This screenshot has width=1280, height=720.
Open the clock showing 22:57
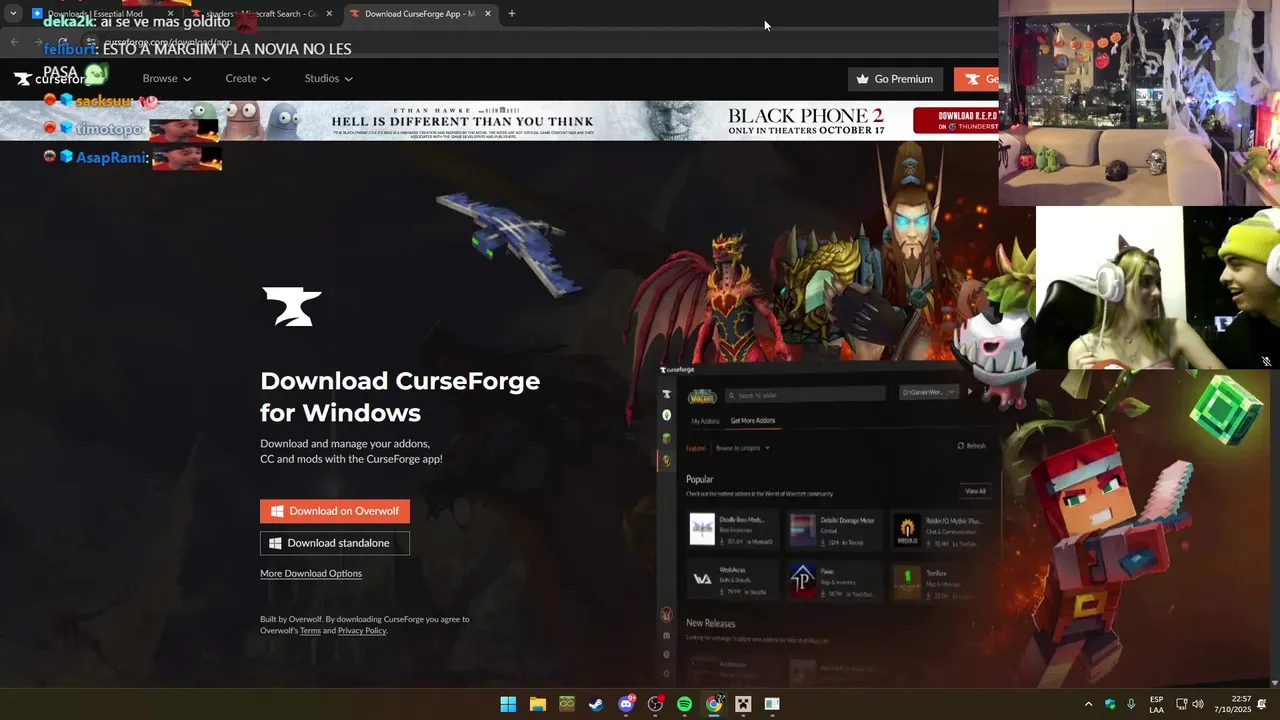pyautogui.click(x=1233, y=704)
